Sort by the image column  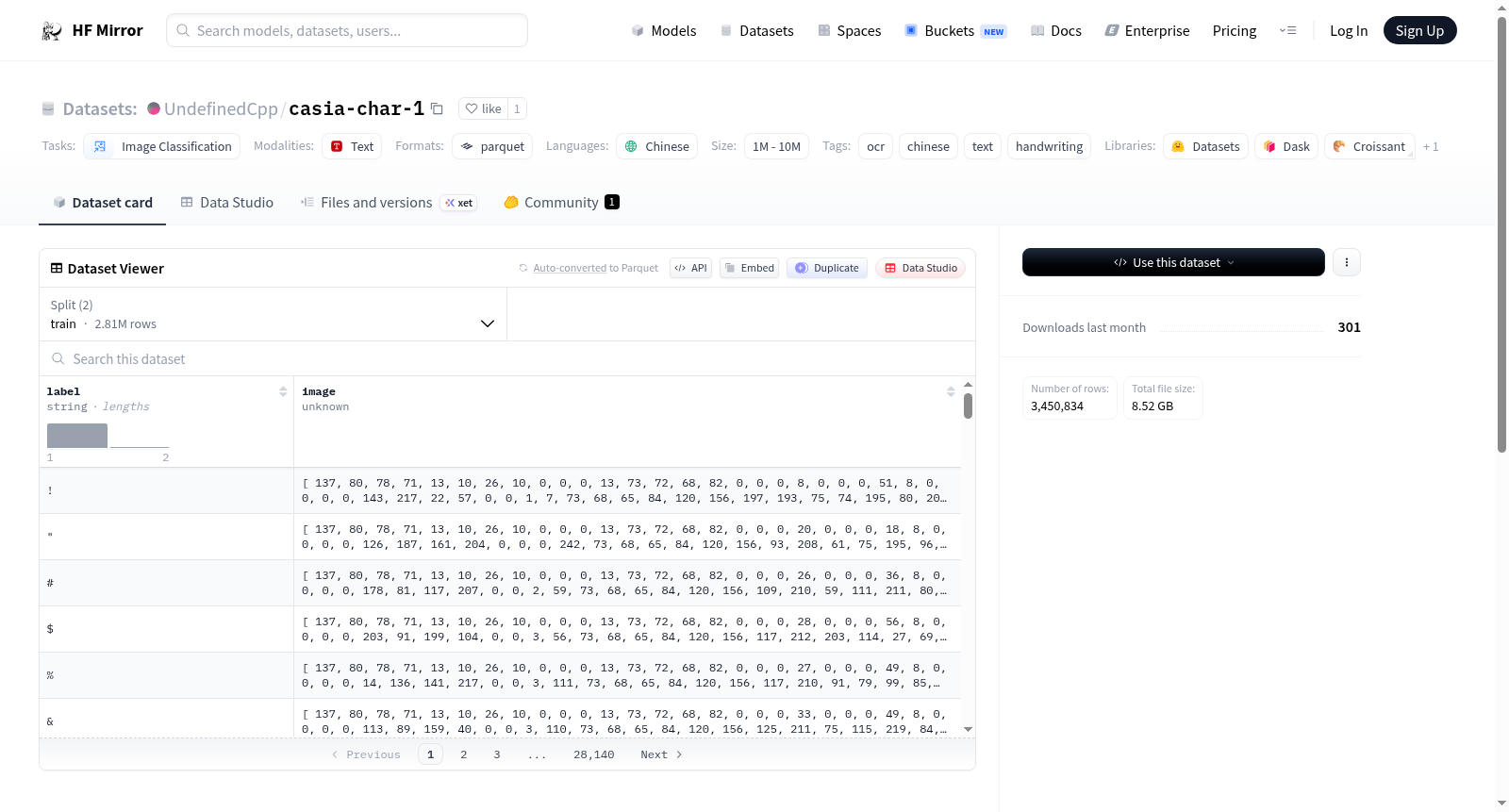coord(951,391)
